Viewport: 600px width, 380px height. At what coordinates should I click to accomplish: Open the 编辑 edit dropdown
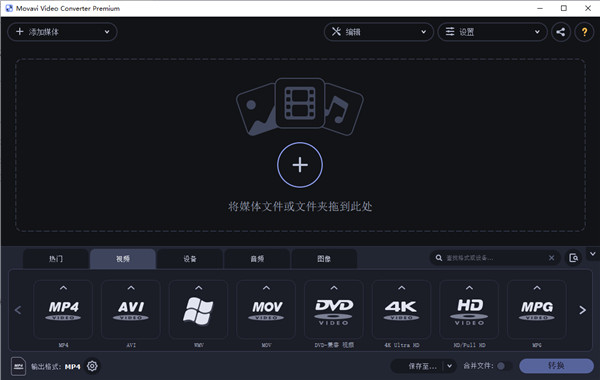pos(379,32)
